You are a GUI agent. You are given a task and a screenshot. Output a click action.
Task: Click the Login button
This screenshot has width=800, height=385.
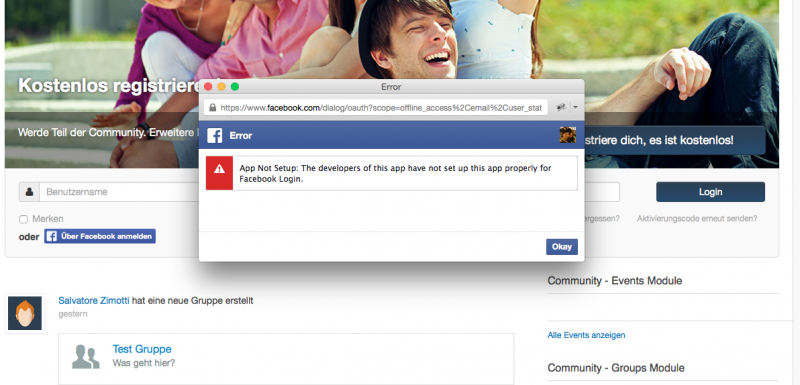coord(710,192)
